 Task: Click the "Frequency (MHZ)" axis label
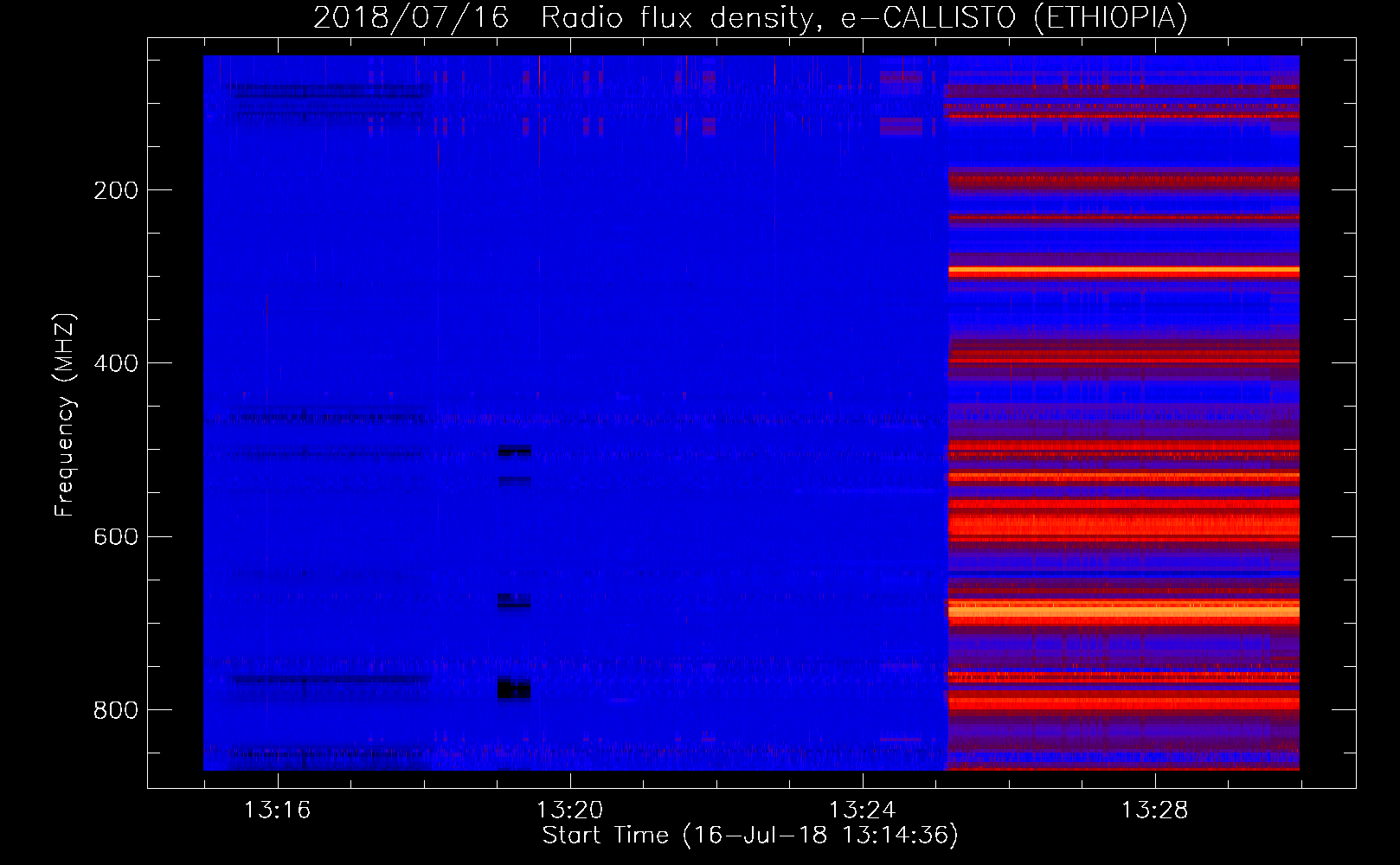point(65,415)
